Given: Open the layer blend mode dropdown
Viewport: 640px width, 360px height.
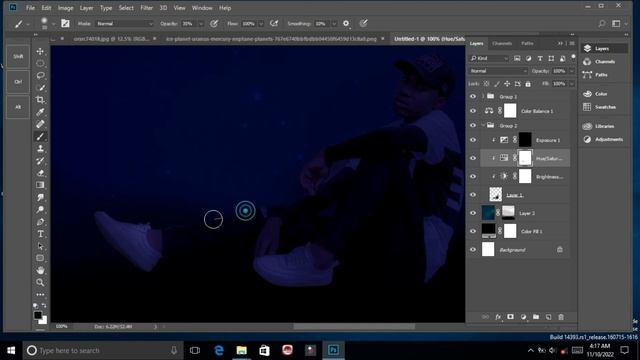Looking at the screenshot, I should [x=498, y=71].
